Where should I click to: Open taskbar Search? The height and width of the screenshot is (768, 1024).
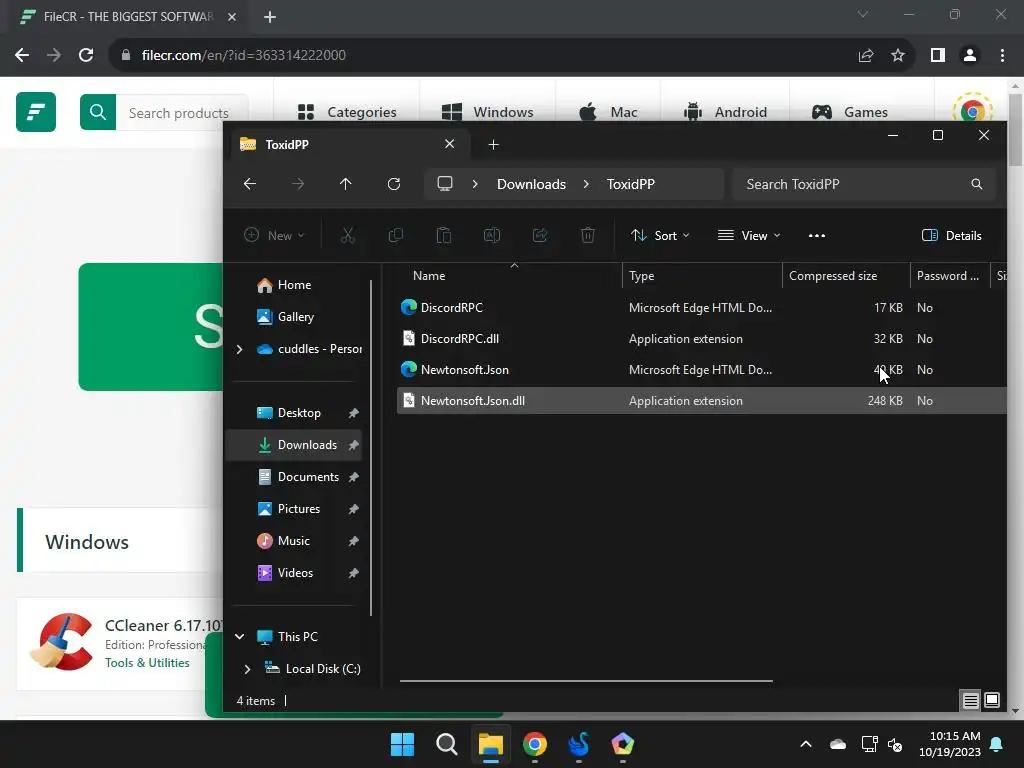[447, 744]
